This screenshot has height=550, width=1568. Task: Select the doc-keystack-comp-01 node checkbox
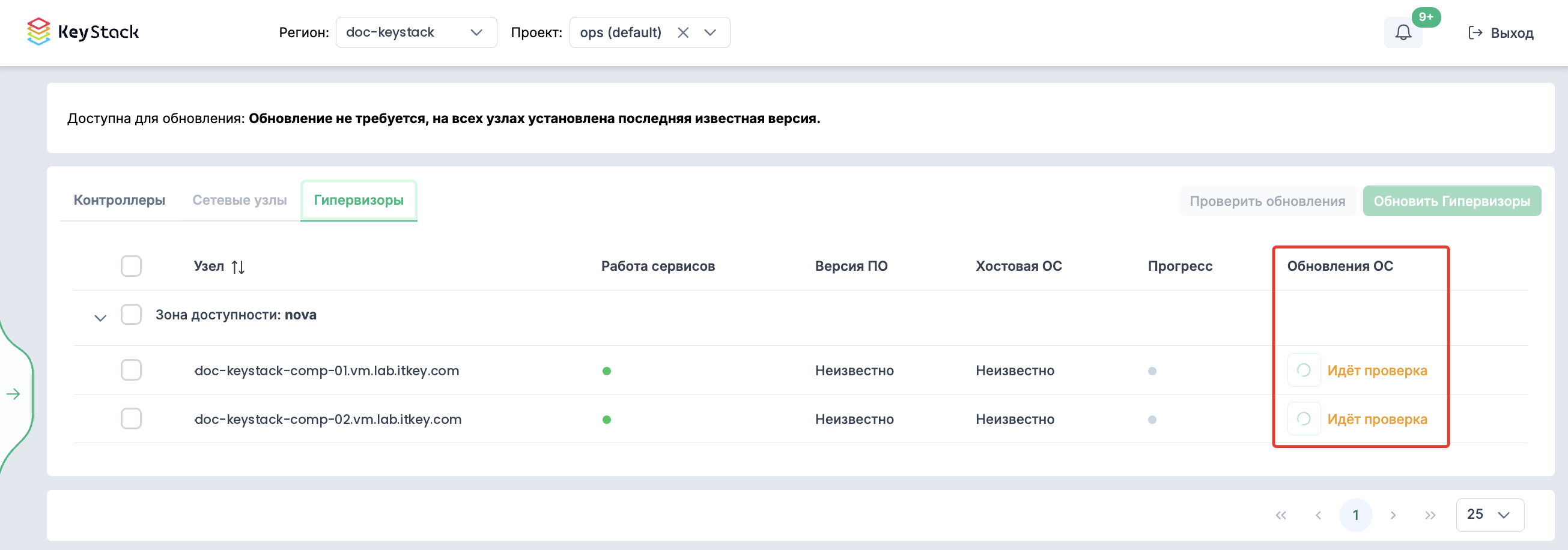(131, 370)
